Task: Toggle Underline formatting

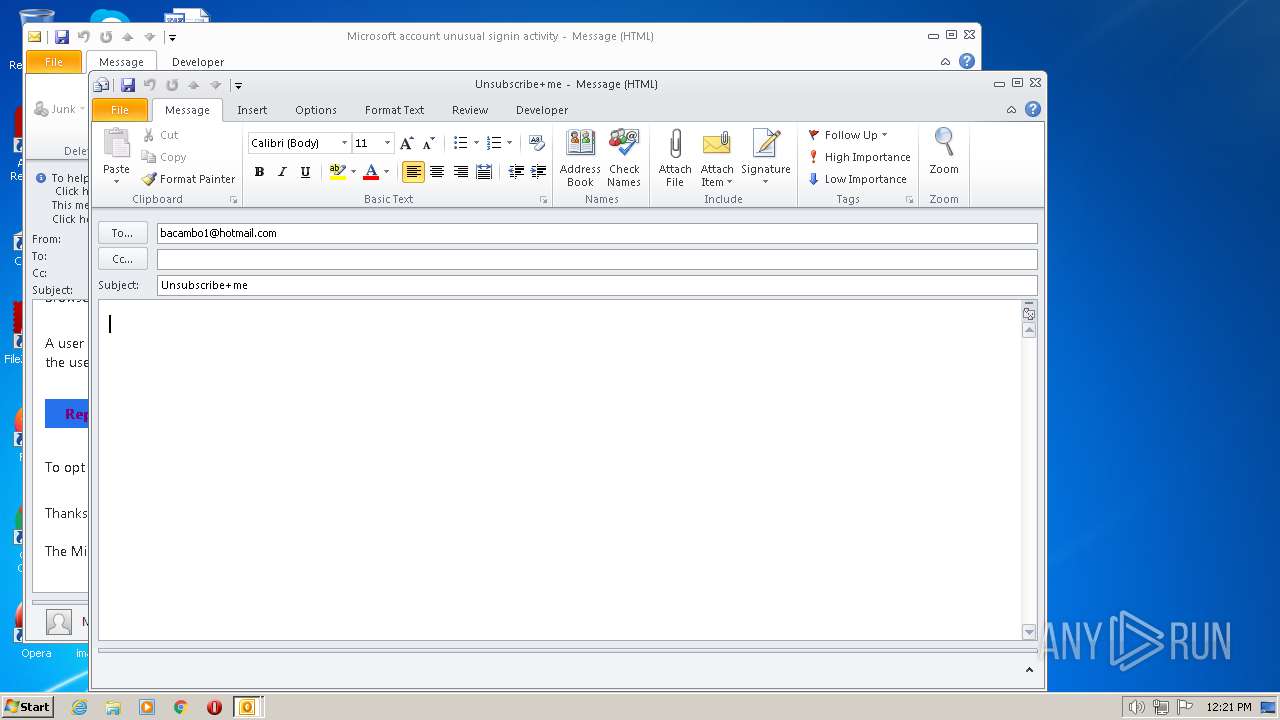Action: (305, 172)
